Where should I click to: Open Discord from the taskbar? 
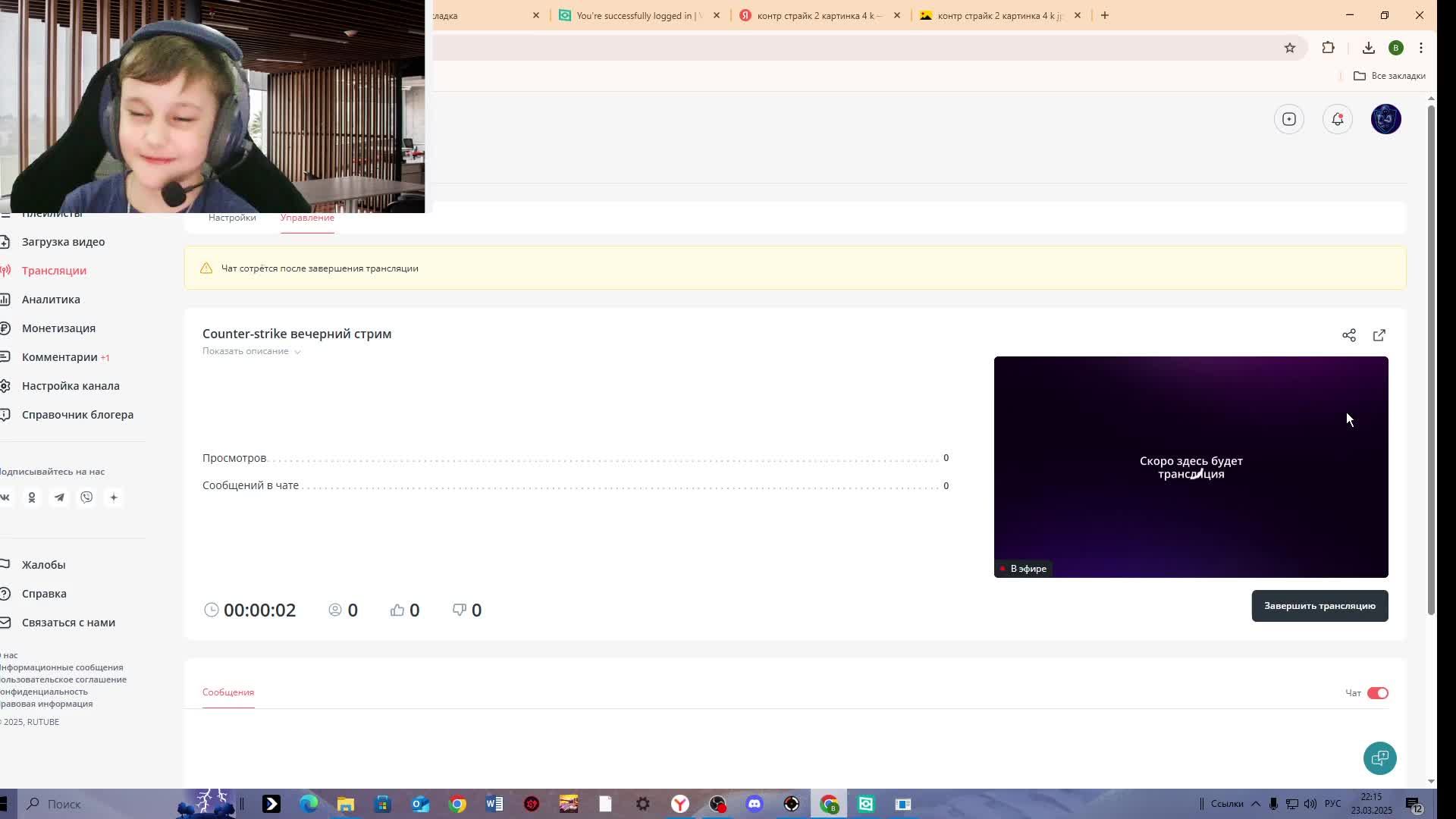click(754, 804)
